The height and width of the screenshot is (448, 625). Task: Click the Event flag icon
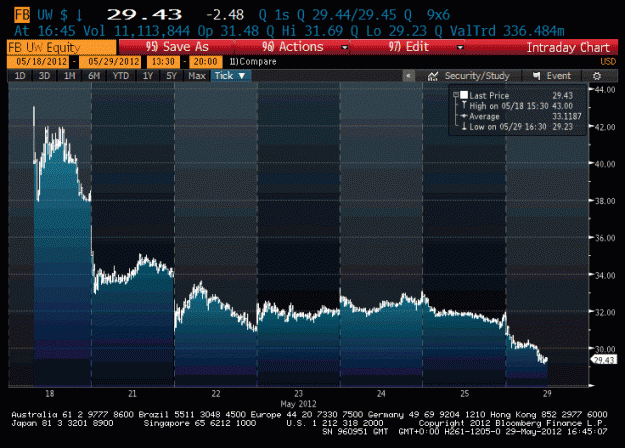pos(537,76)
